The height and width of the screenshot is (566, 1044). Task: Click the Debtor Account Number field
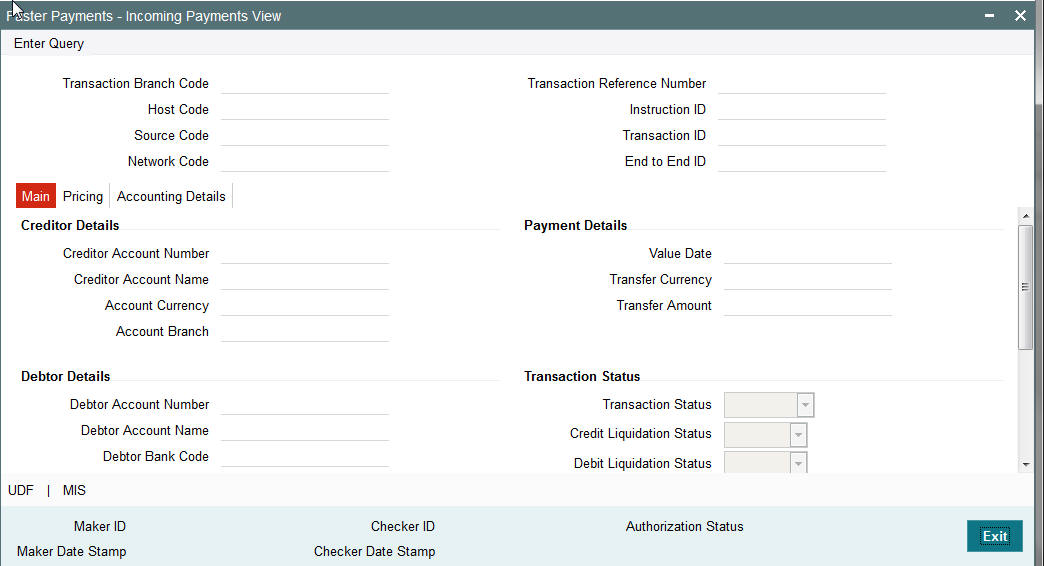tap(304, 405)
